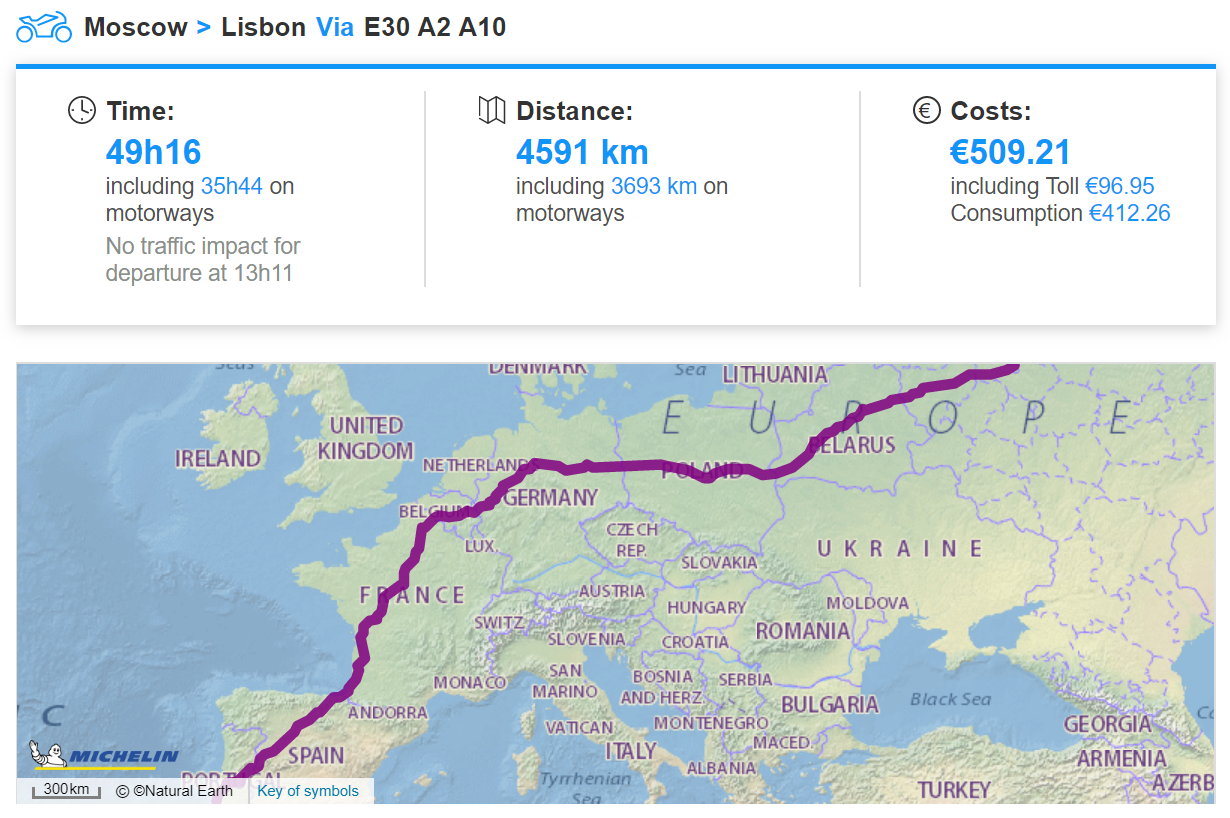This screenshot has width=1230, height=818.
Task: Click the Toll amount €96.95
Action: (x=1120, y=186)
